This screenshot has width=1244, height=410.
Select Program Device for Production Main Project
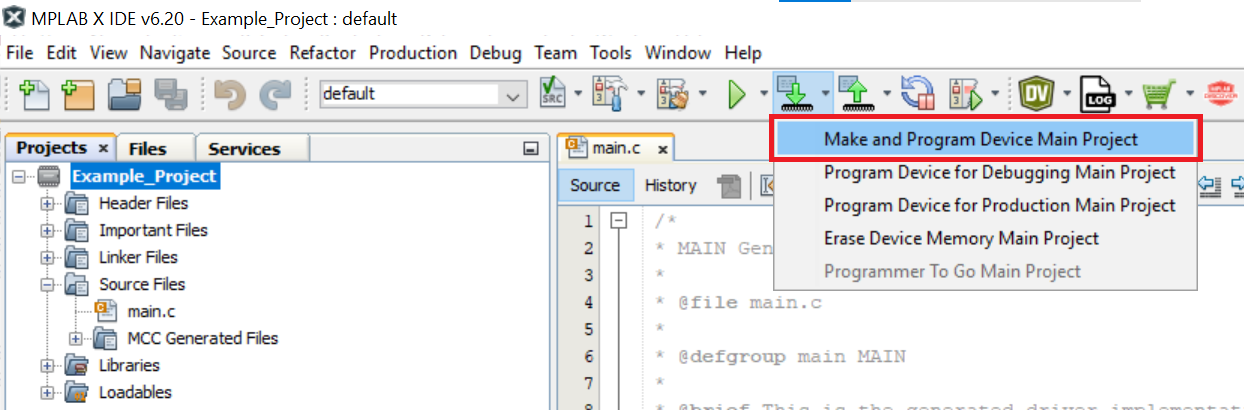[985, 205]
